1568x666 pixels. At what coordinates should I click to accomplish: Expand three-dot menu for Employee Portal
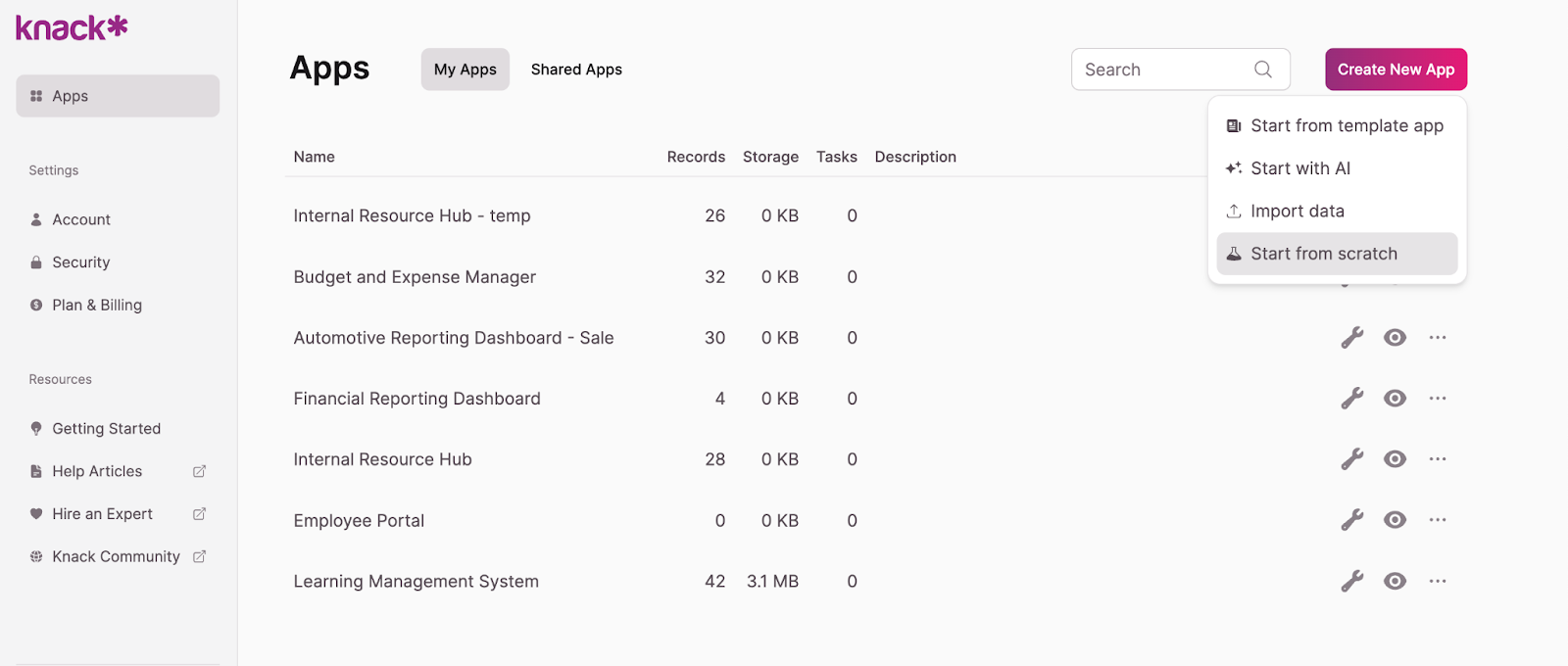click(x=1438, y=520)
